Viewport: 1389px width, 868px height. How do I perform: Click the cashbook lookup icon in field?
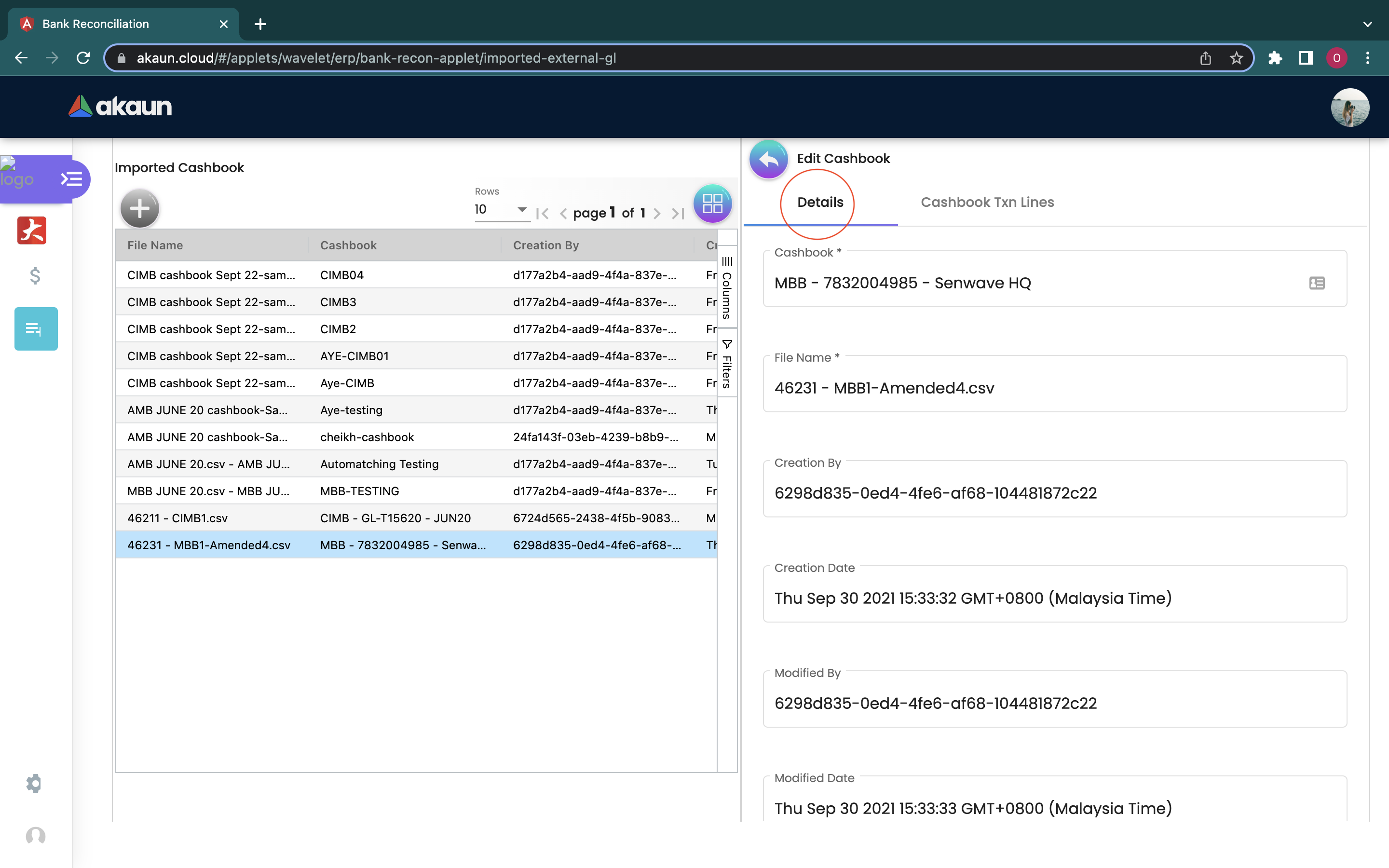click(x=1317, y=283)
